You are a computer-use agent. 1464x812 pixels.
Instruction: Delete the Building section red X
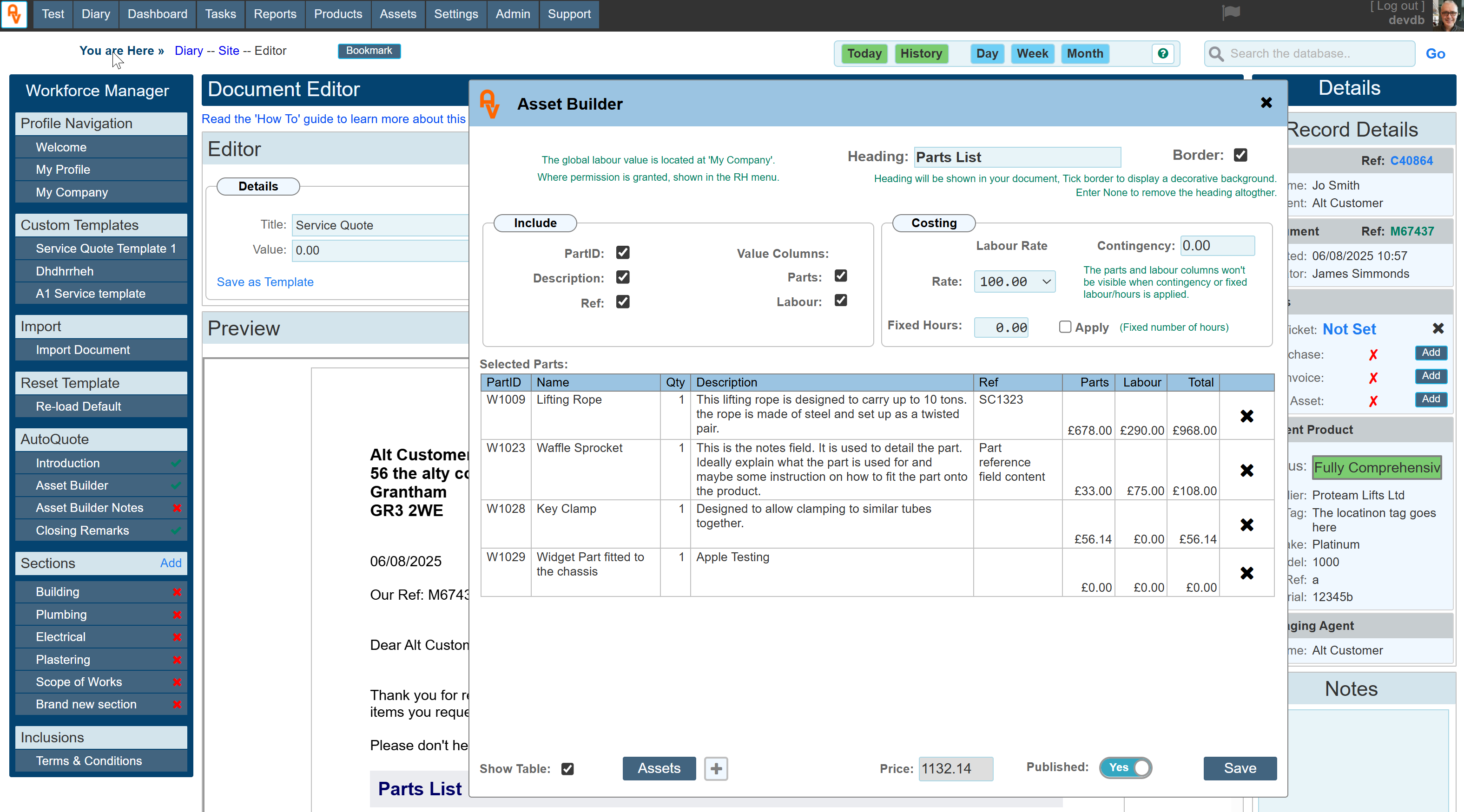(x=177, y=592)
